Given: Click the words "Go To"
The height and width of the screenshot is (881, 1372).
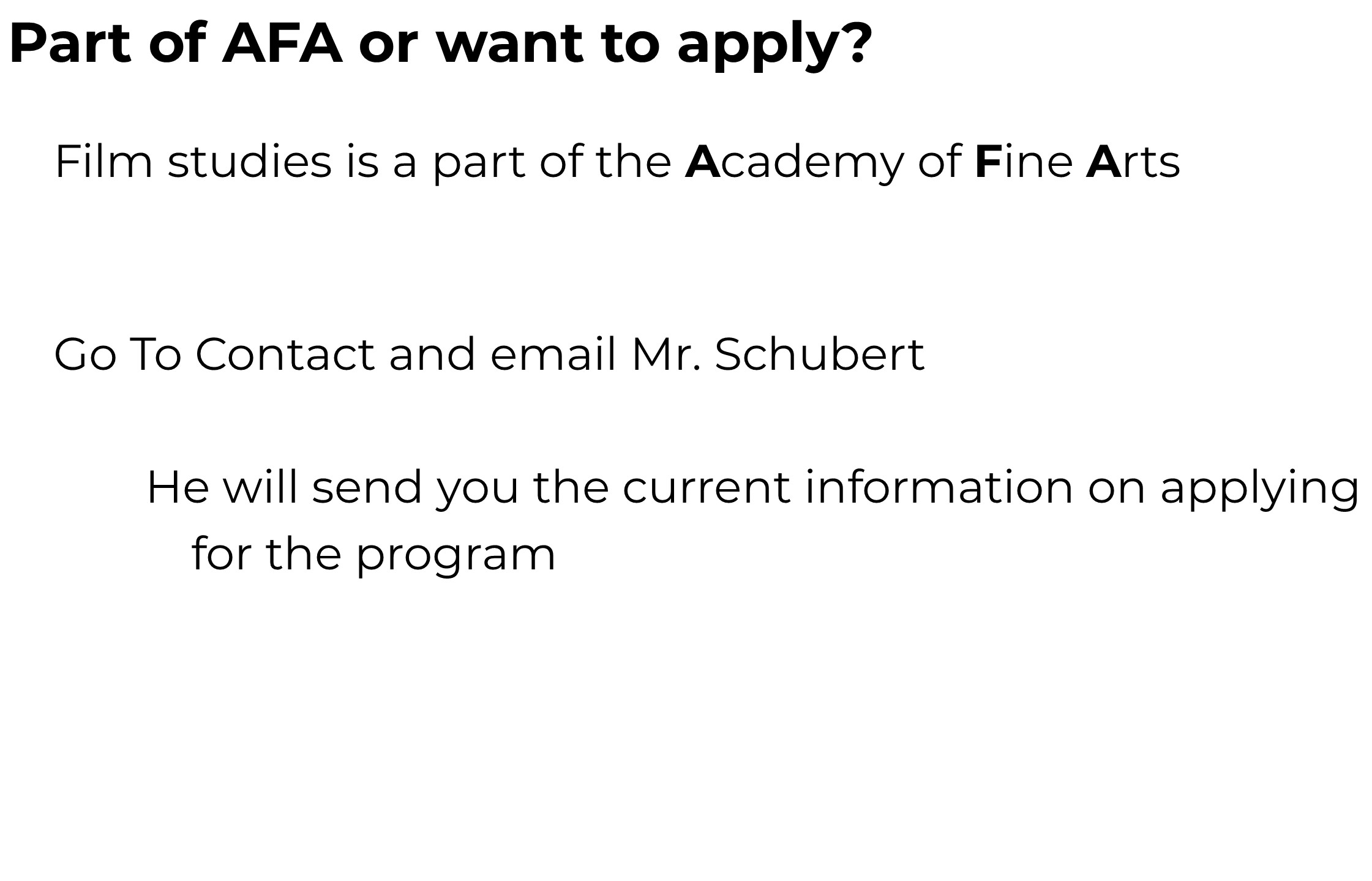Looking at the screenshot, I should [x=118, y=354].
